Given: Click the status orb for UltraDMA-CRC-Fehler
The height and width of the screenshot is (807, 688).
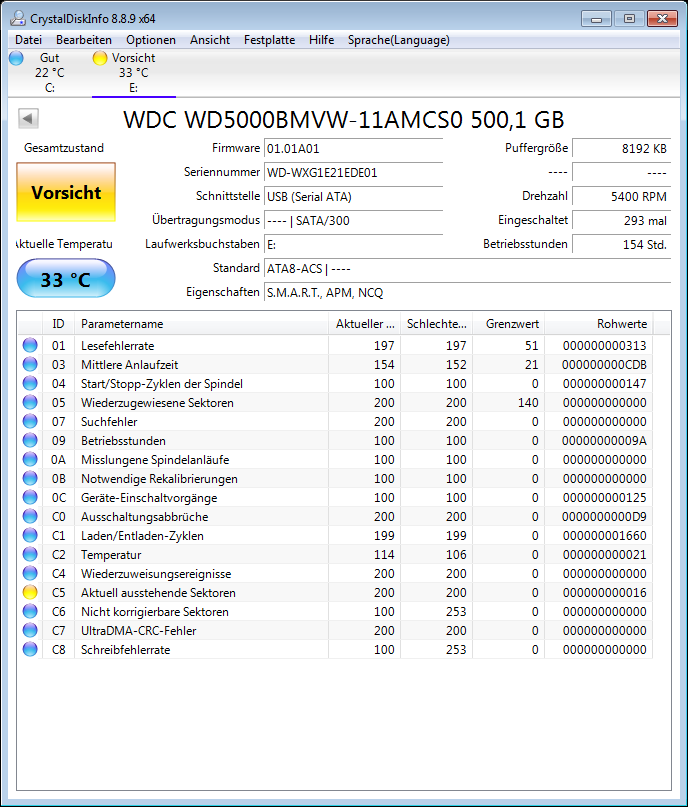Looking at the screenshot, I should click(30, 630).
